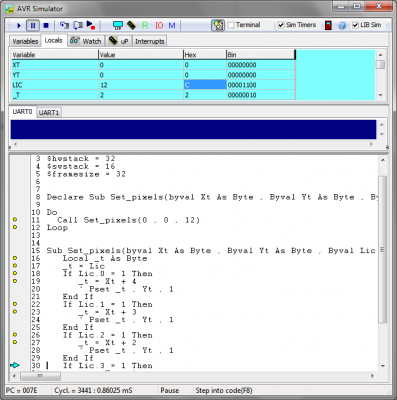397x400 pixels.
Task: Click the Bin cell 00001100
Action: pos(261,85)
